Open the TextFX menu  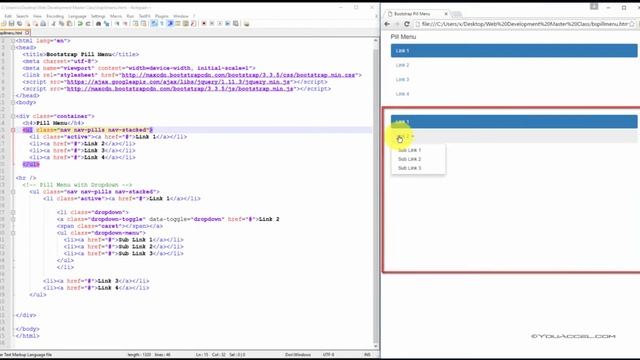click(144, 16)
